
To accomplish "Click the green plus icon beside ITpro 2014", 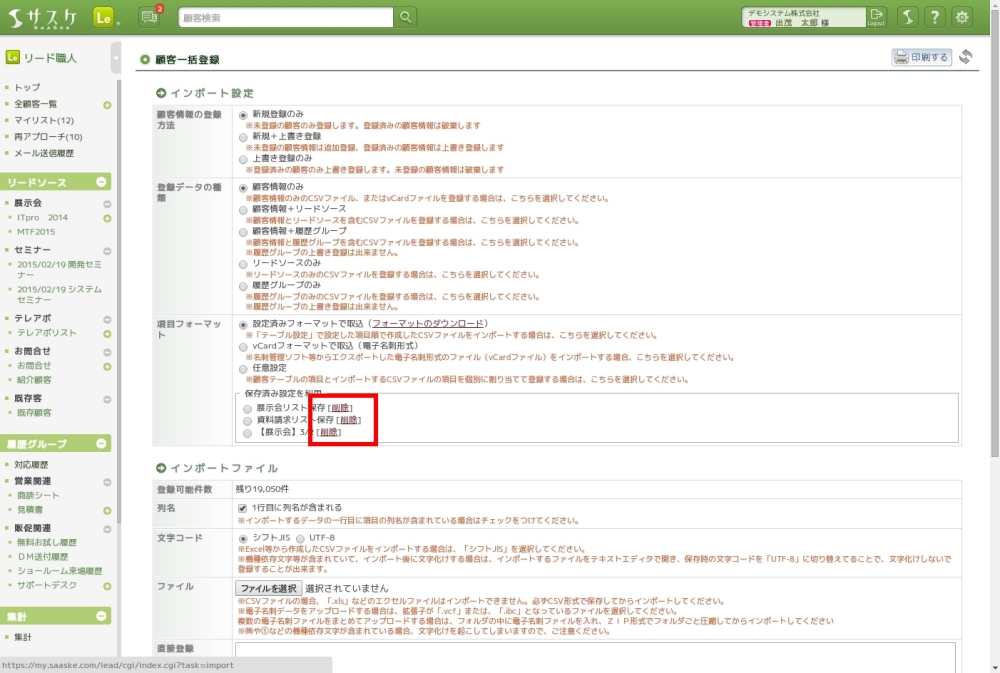I will point(107,218).
